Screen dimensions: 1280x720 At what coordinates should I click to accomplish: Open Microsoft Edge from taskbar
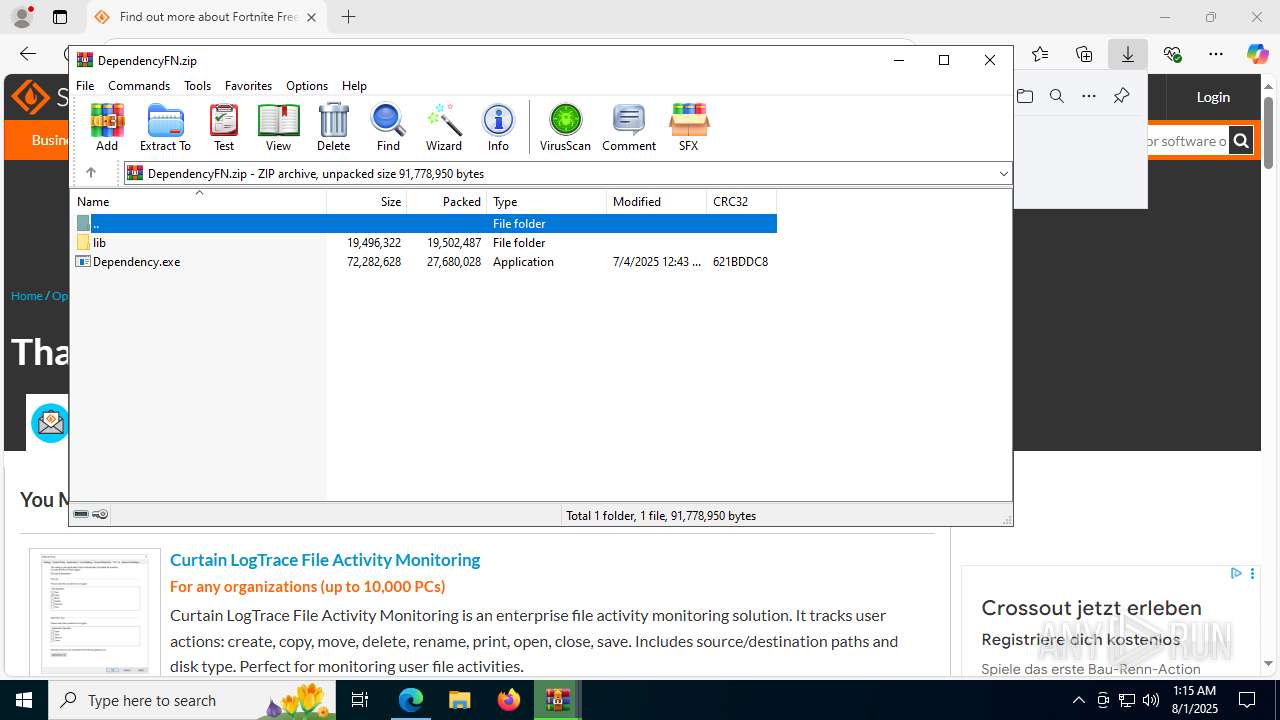[411, 700]
